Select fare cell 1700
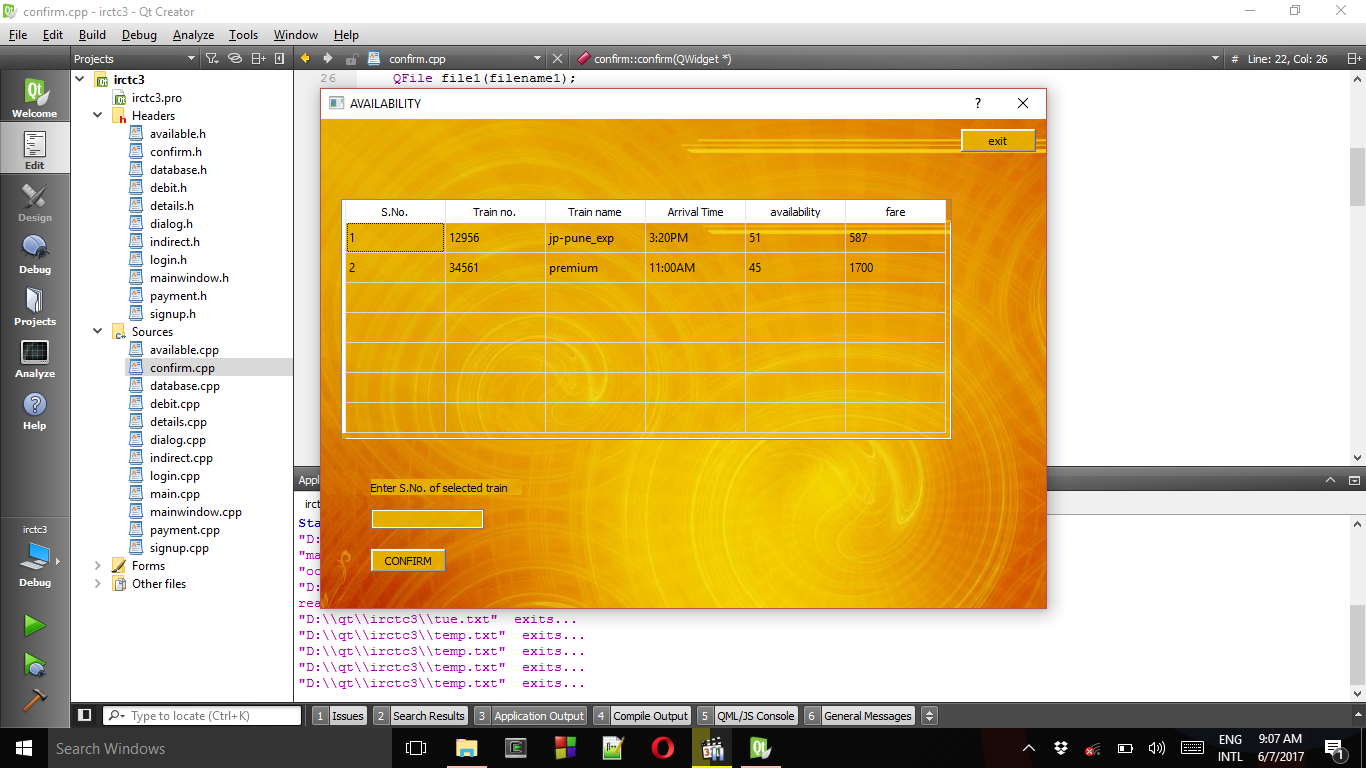 point(895,268)
